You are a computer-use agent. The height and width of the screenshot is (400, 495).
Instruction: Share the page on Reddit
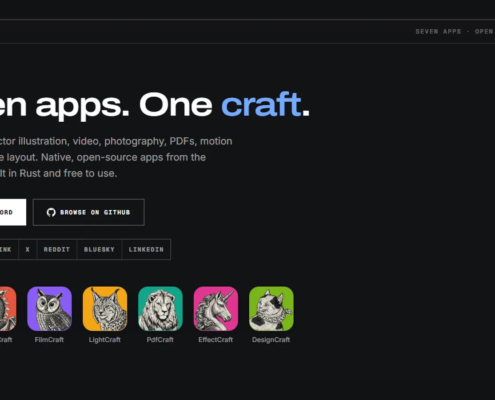pos(57,249)
